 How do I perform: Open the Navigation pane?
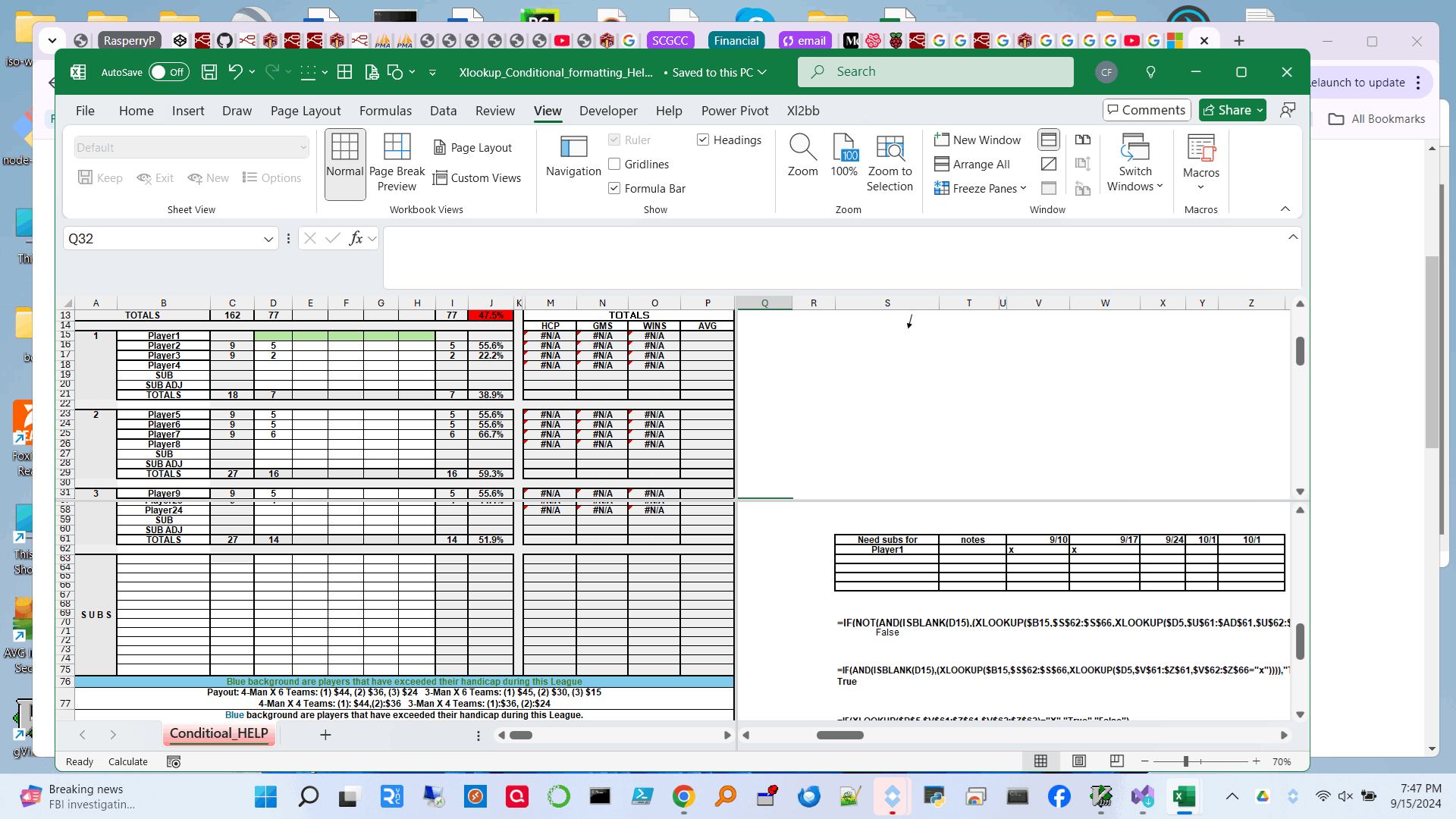tap(573, 157)
